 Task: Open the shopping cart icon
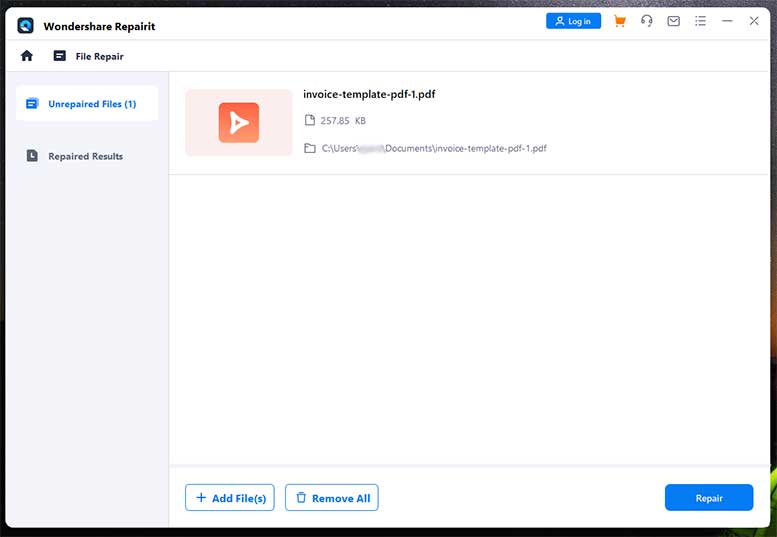click(x=619, y=21)
